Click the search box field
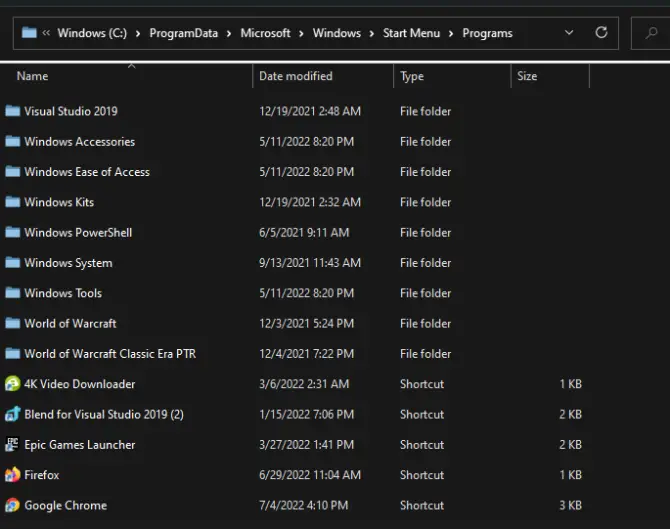 coord(650,33)
